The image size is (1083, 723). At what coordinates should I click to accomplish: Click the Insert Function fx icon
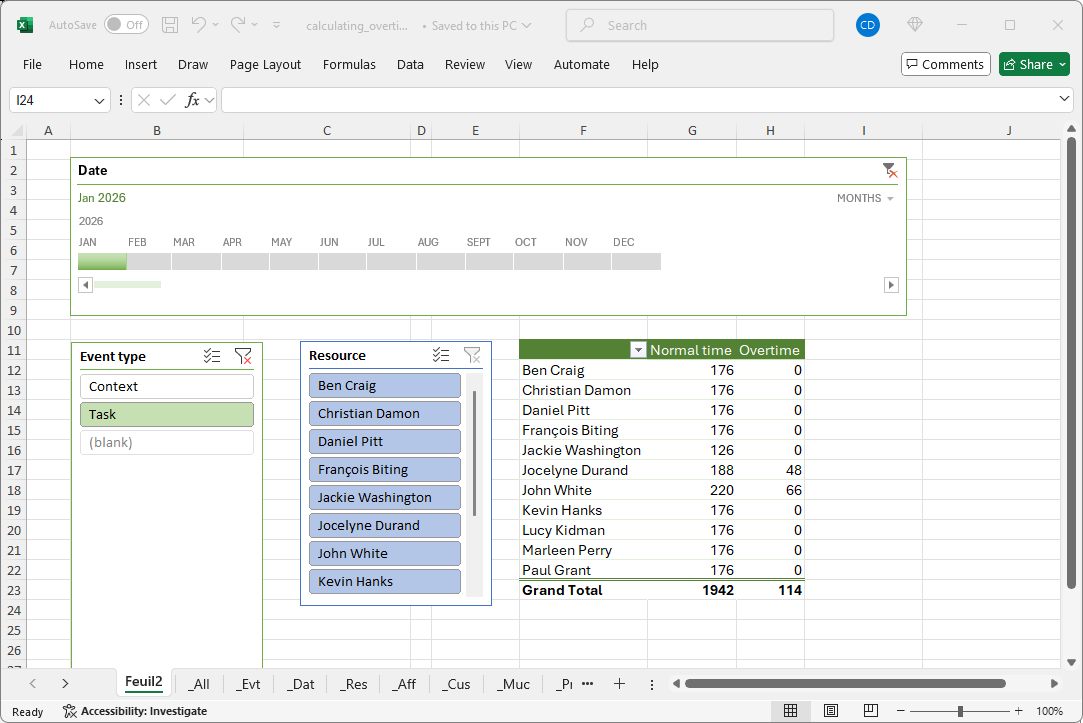[193, 100]
